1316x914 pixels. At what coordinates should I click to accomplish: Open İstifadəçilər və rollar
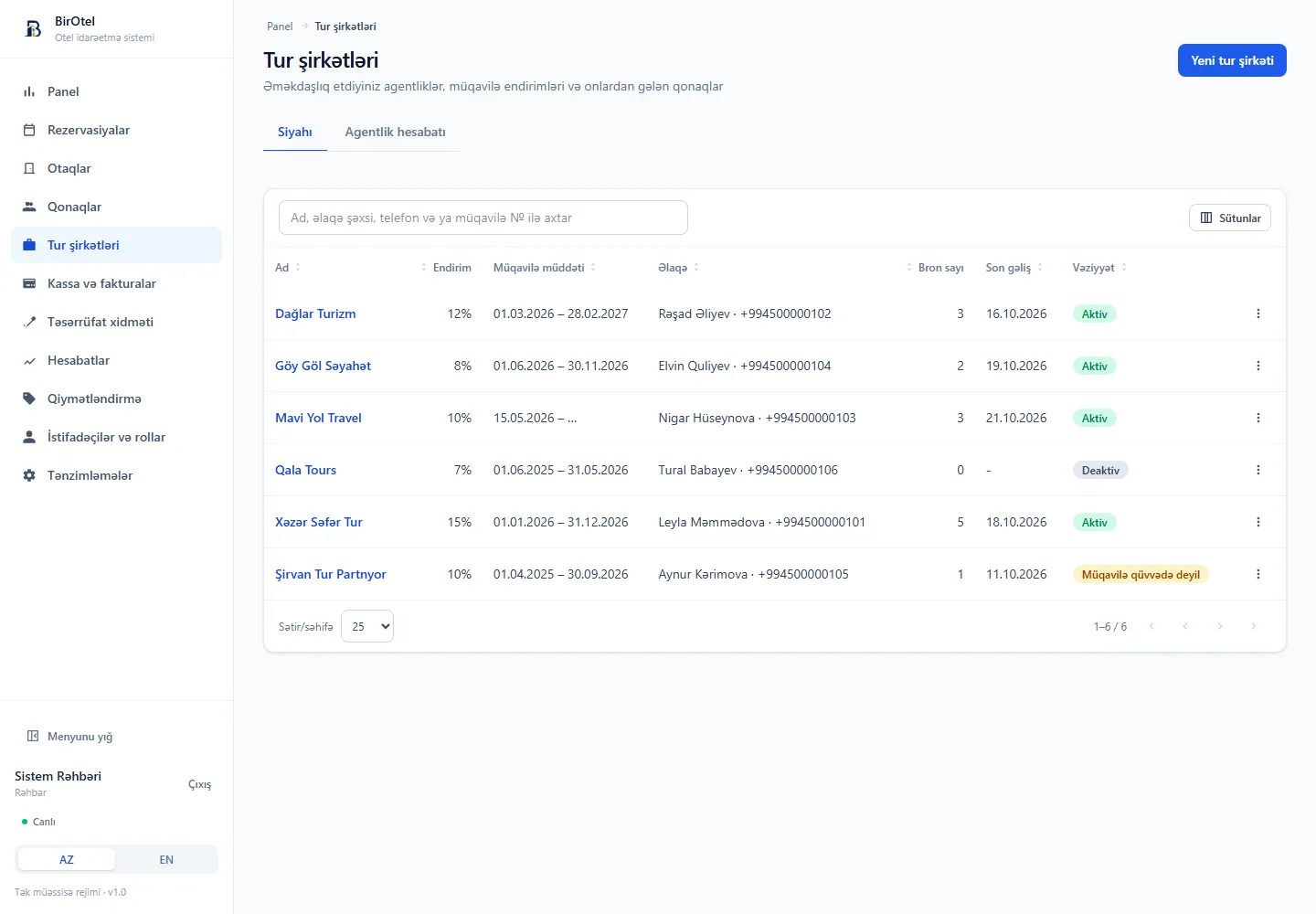116,437
